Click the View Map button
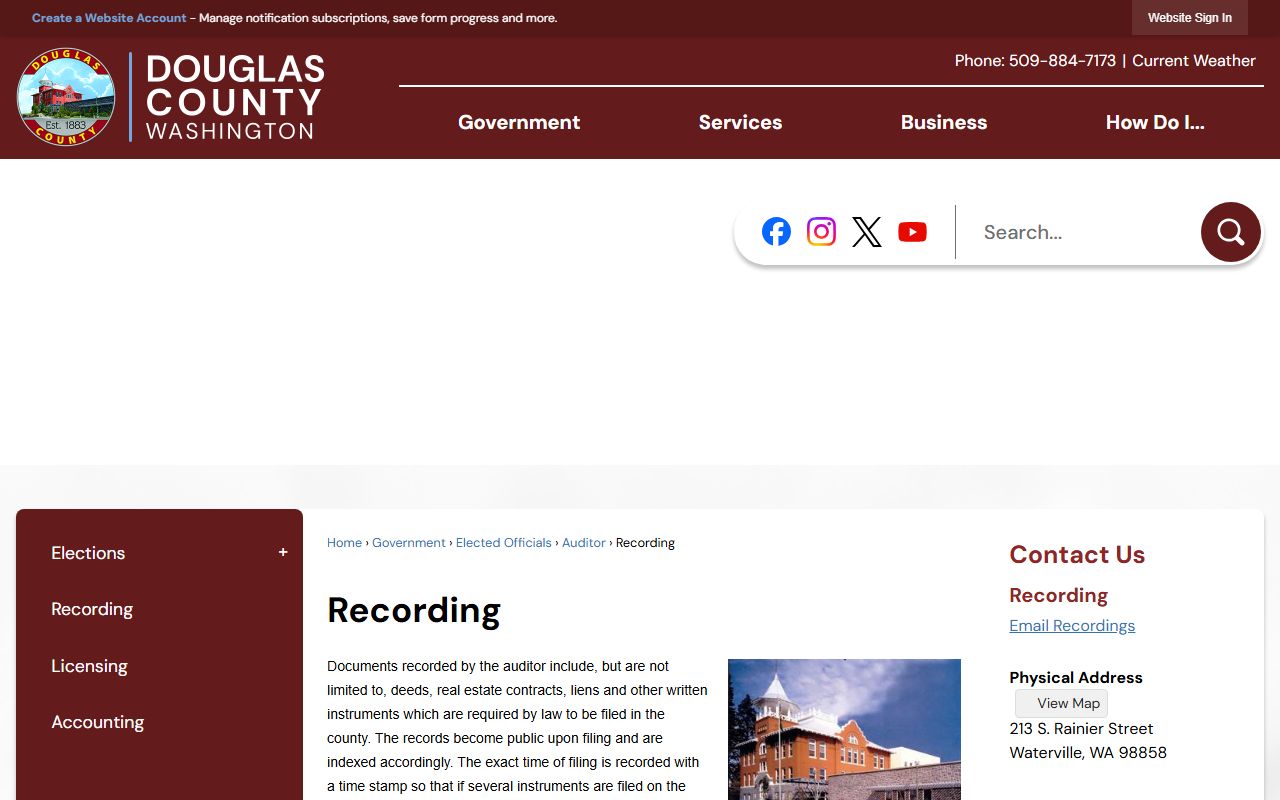 (1061, 703)
